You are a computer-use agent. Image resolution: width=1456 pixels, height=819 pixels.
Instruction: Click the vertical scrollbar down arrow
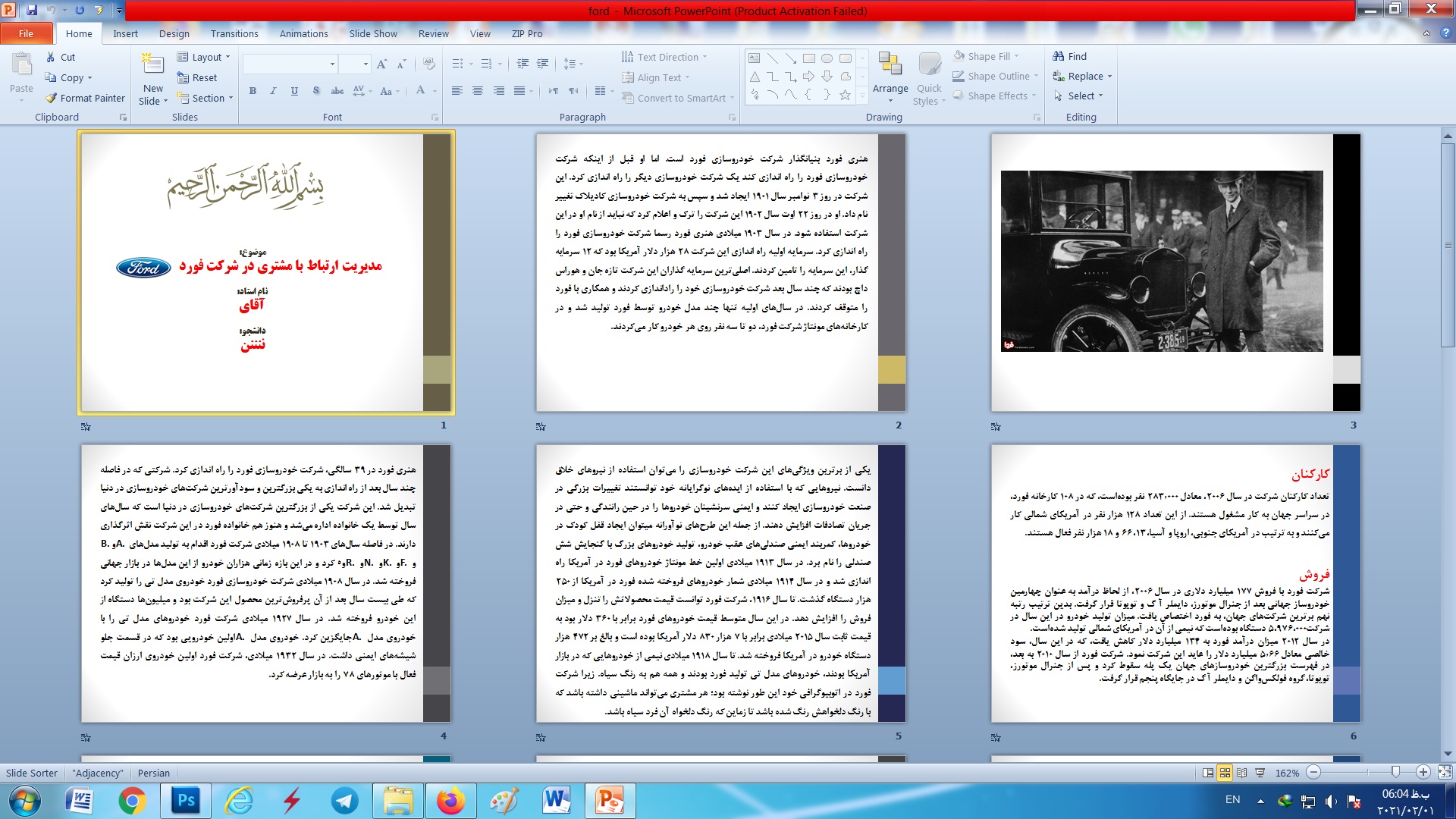1448,755
